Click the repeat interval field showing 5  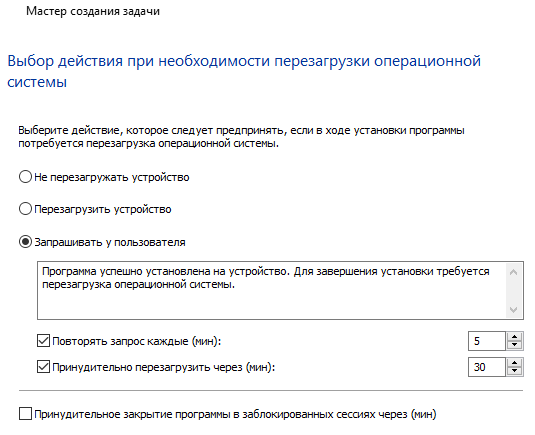coord(487,341)
